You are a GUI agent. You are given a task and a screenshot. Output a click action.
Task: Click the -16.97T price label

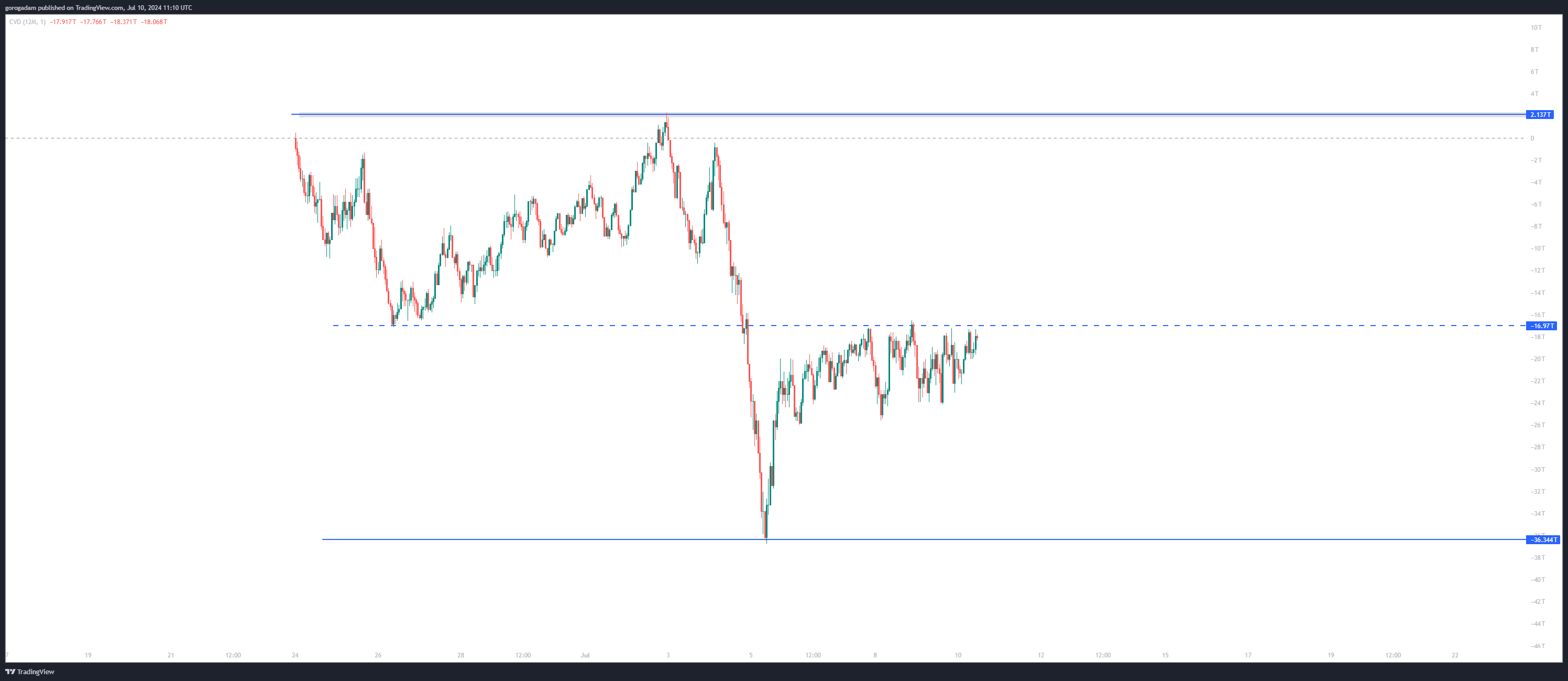(x=1541, y=326)
